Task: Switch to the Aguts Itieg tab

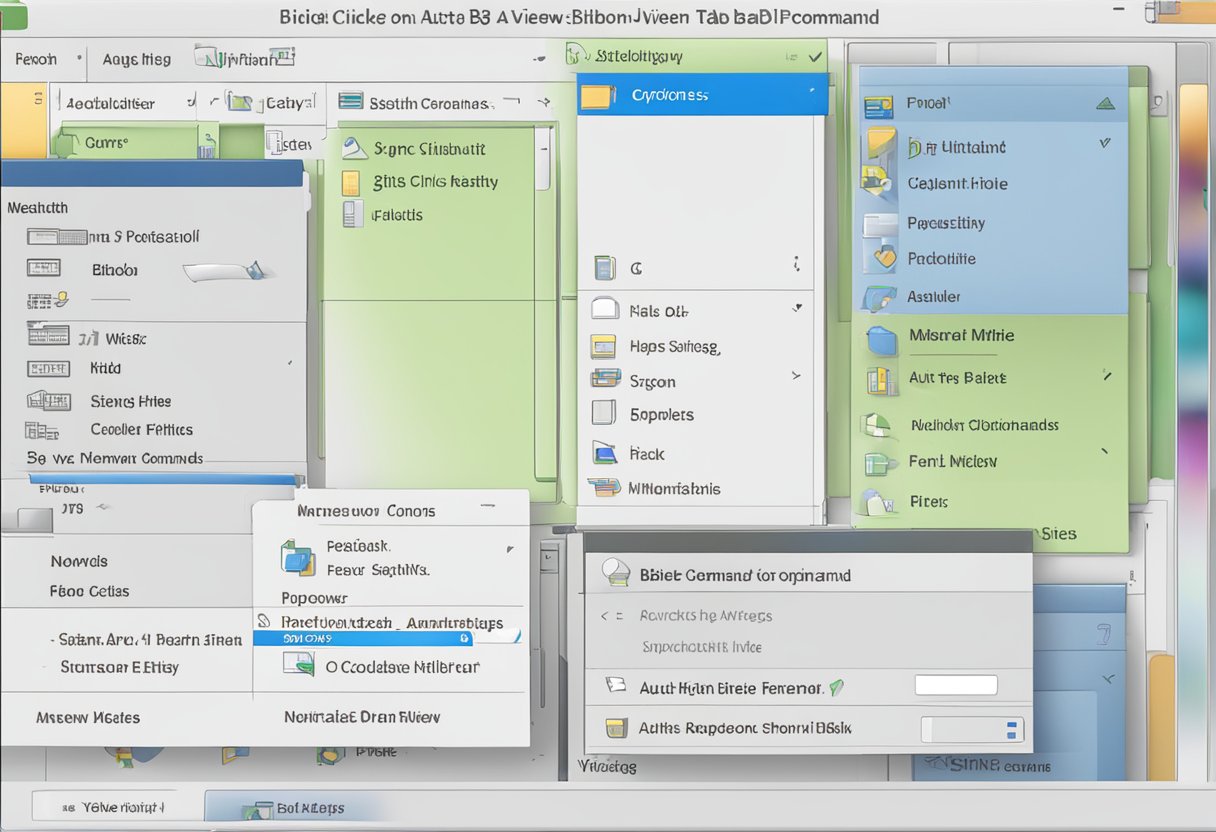Action: (135, 59)
